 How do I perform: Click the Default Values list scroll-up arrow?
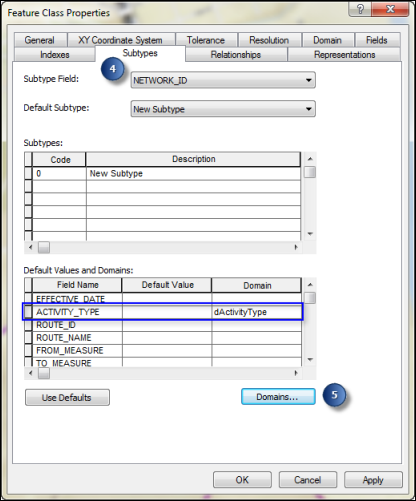tap(310, 284)
